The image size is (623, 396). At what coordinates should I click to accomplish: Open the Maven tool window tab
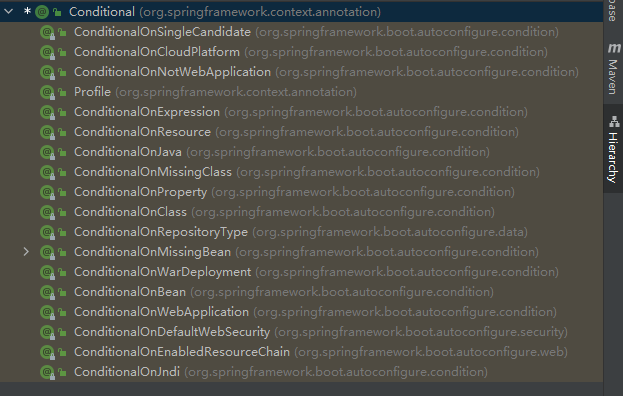(x=613, y=68)
